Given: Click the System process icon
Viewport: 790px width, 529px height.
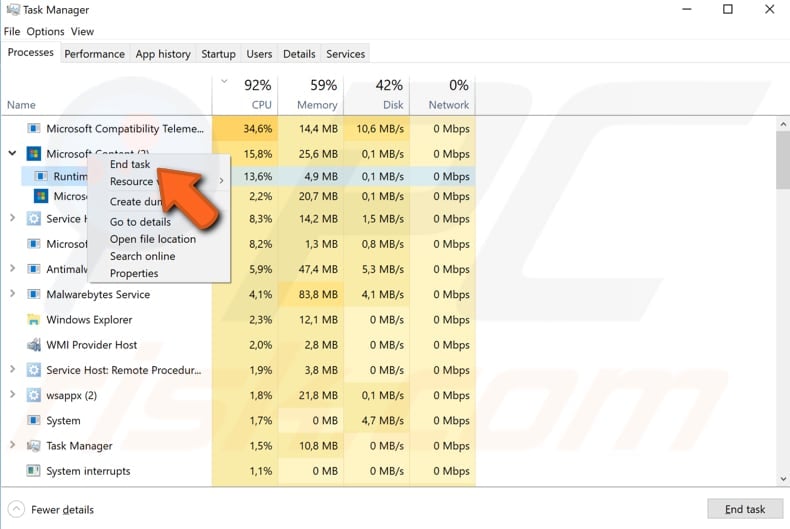Looking at the screenshot, I should click(33, 420).
